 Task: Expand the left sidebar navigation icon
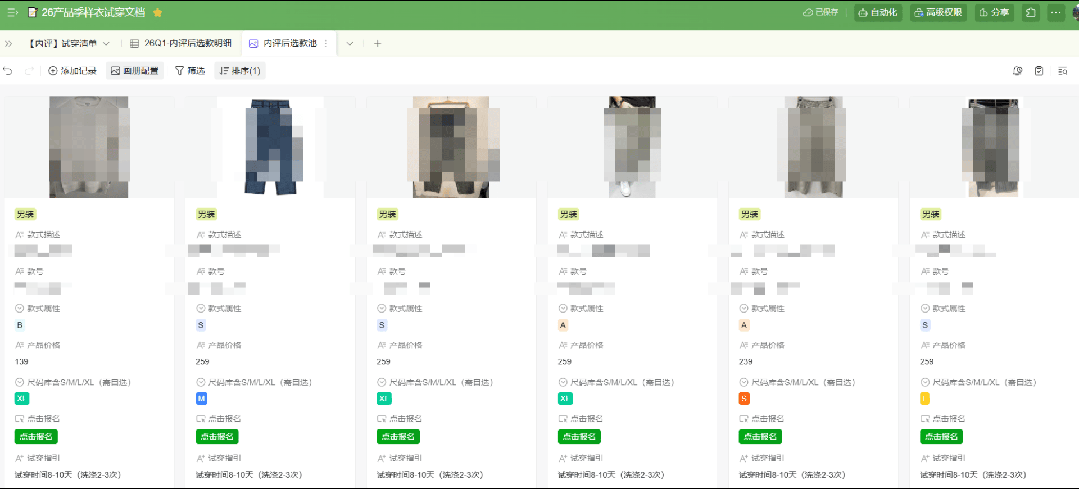[13, 13]
